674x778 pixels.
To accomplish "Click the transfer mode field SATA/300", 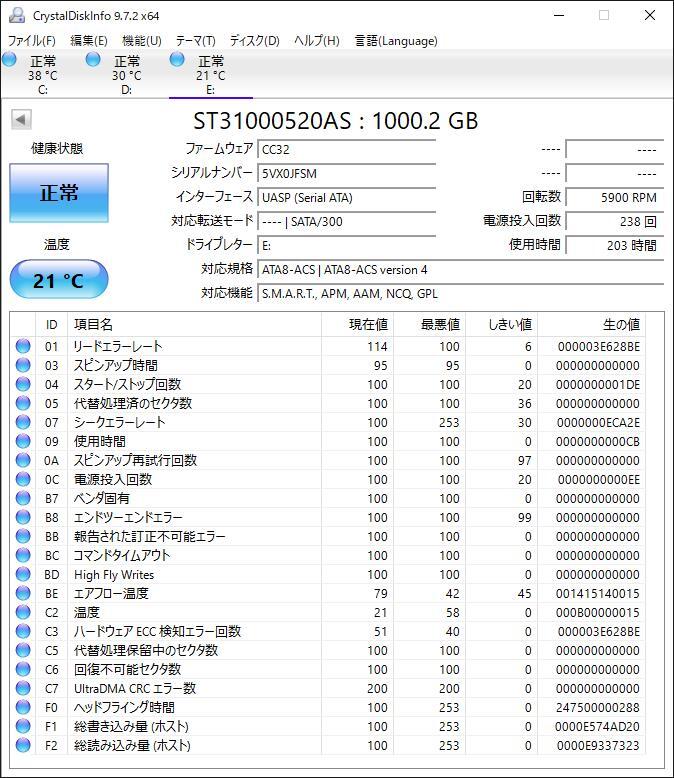I will 346,221.
